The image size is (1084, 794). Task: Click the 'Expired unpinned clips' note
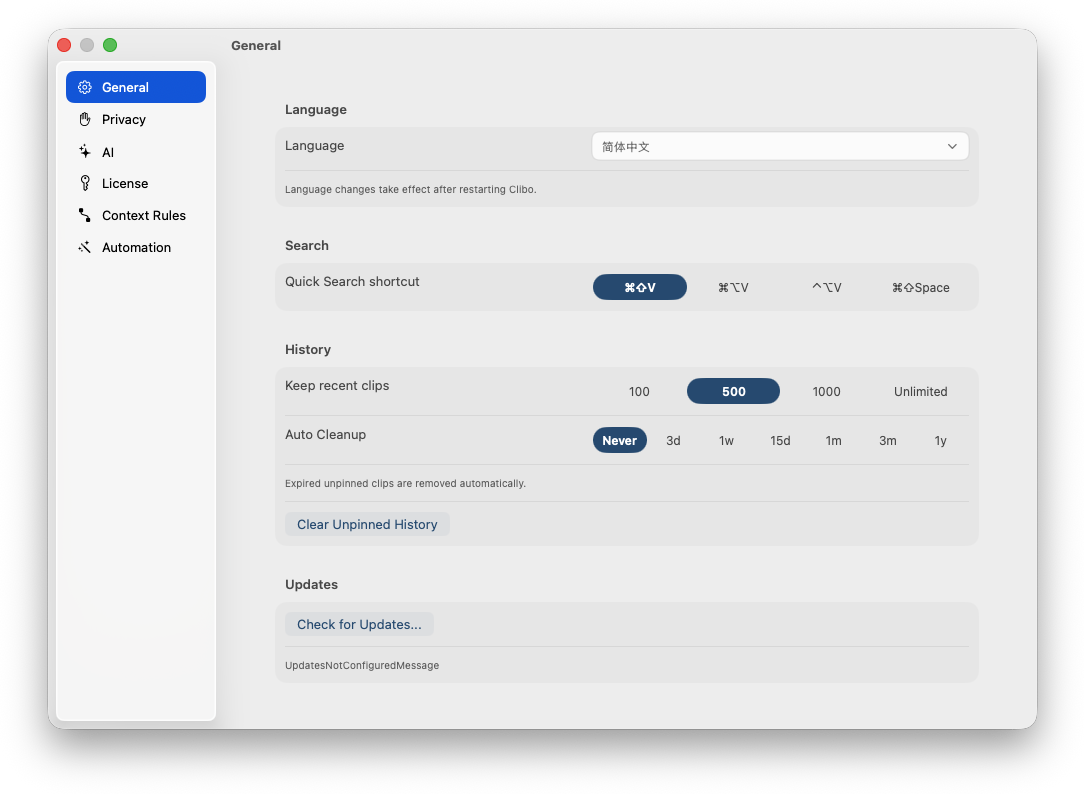point(405,483)
